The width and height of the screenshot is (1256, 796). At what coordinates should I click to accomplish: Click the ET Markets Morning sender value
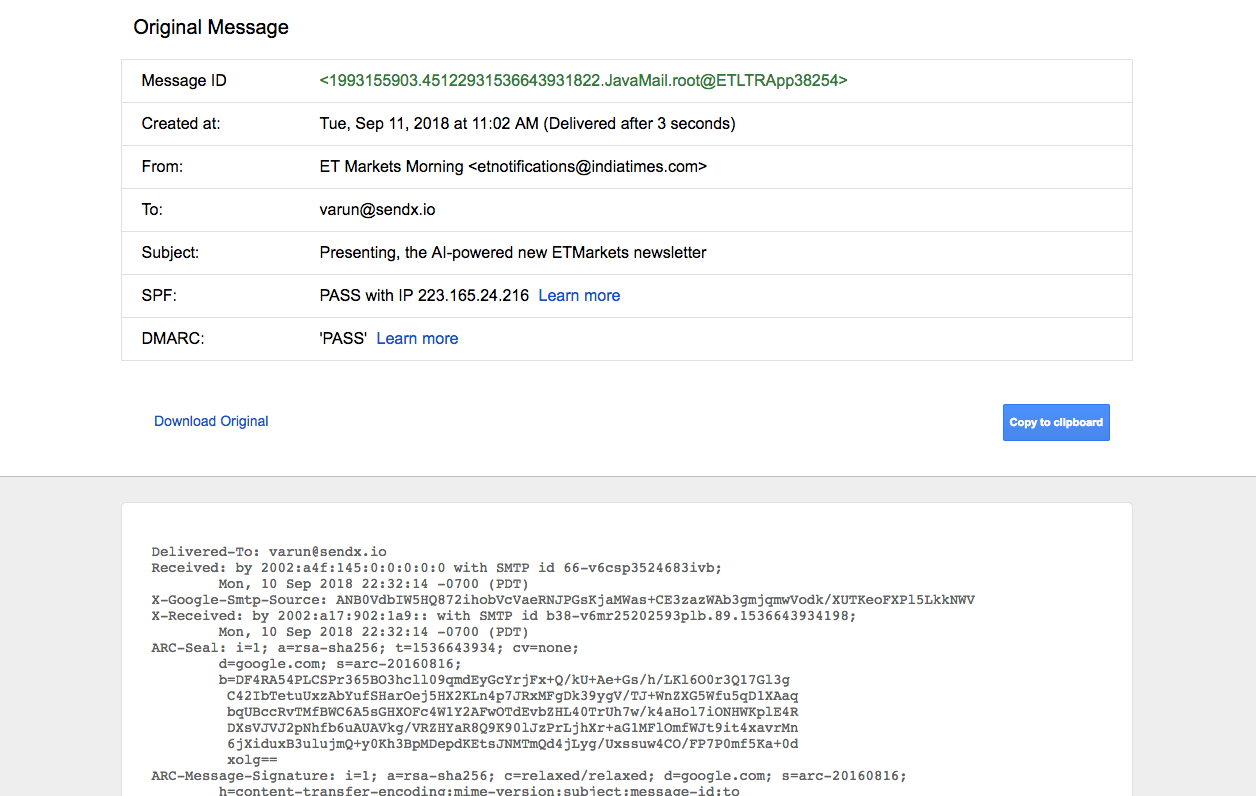point(513,167)
